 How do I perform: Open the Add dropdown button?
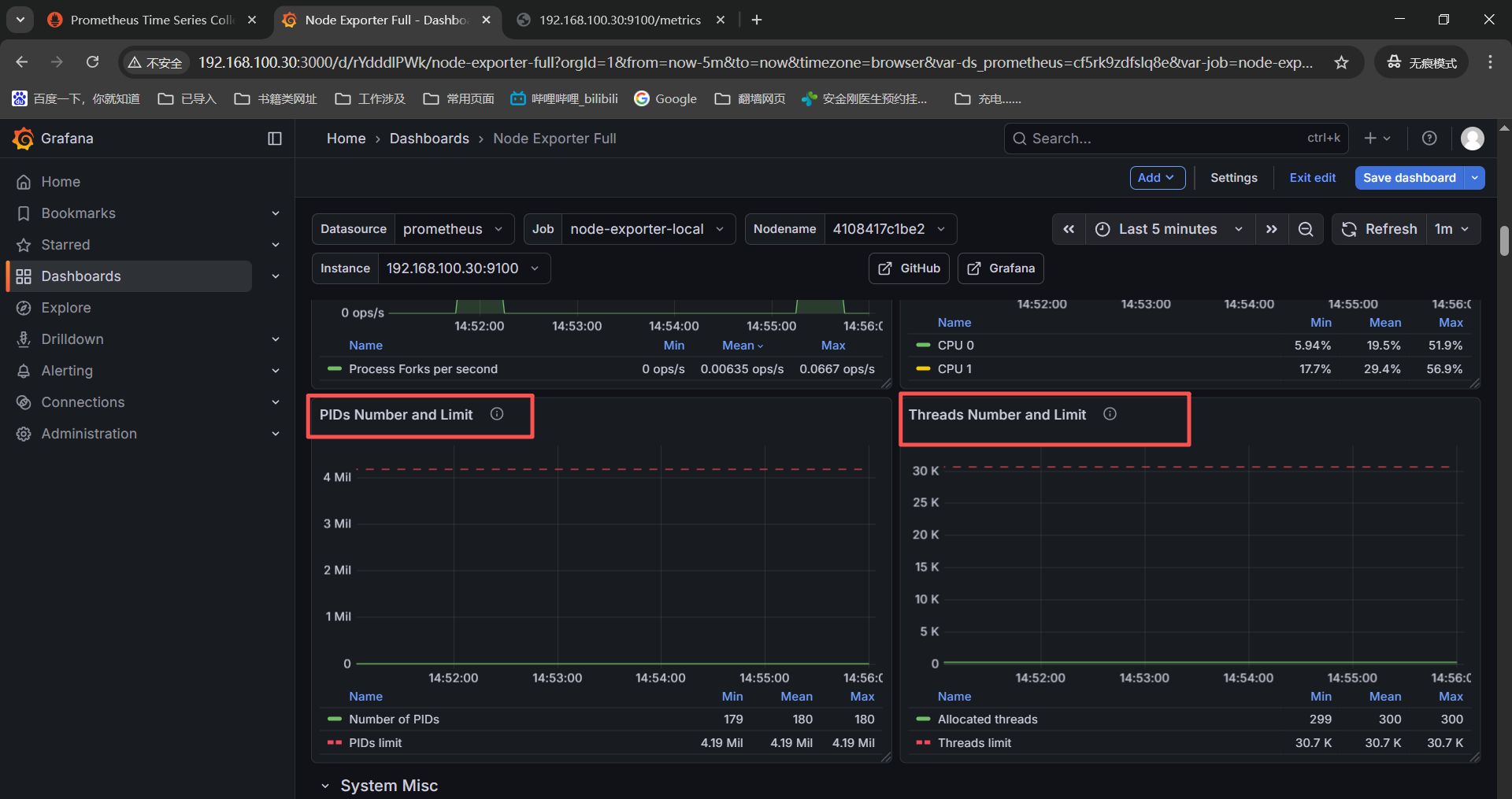[x=1157, y=178]
